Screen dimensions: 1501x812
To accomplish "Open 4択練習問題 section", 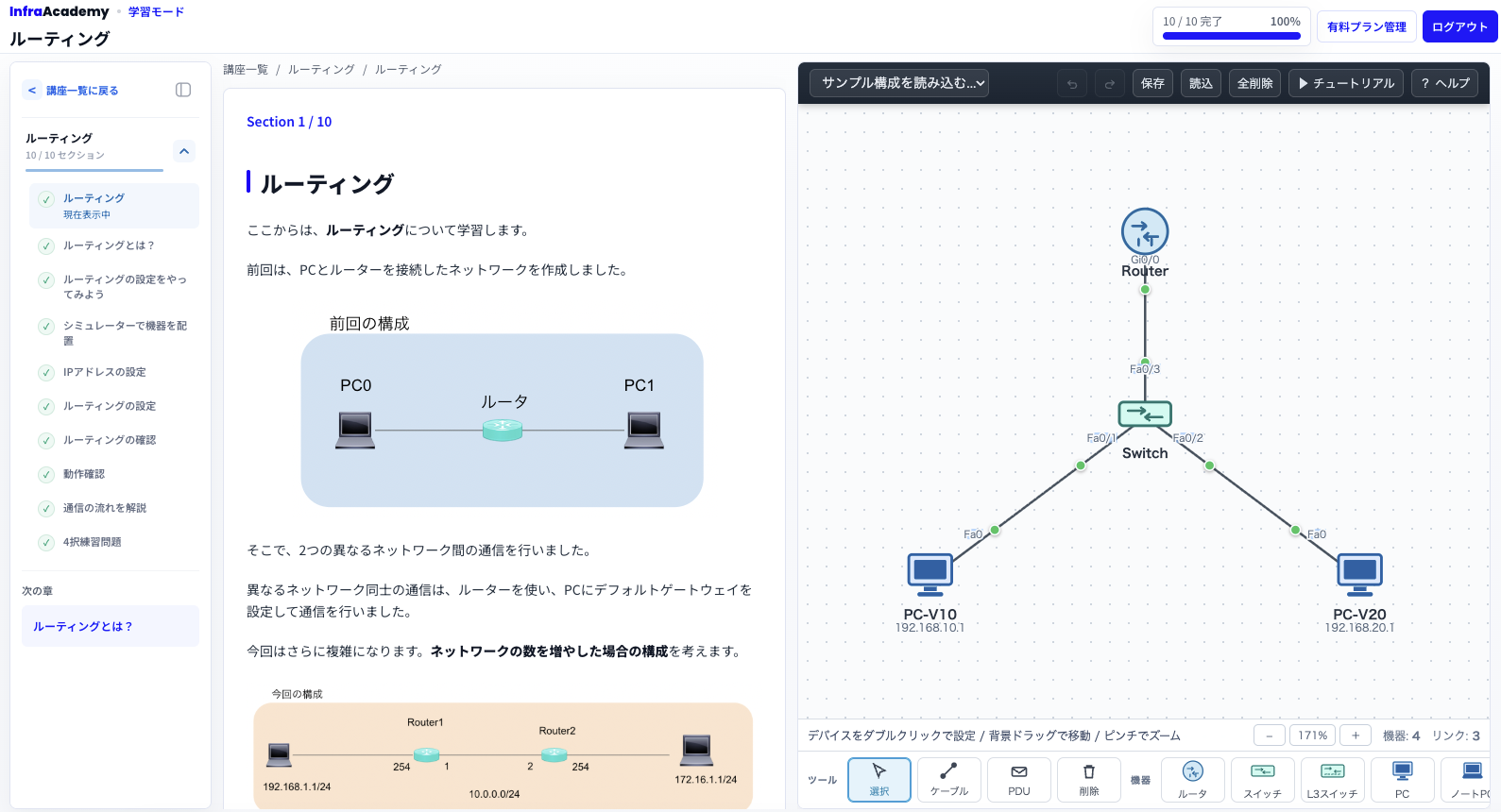I will (x=114, y=542).
